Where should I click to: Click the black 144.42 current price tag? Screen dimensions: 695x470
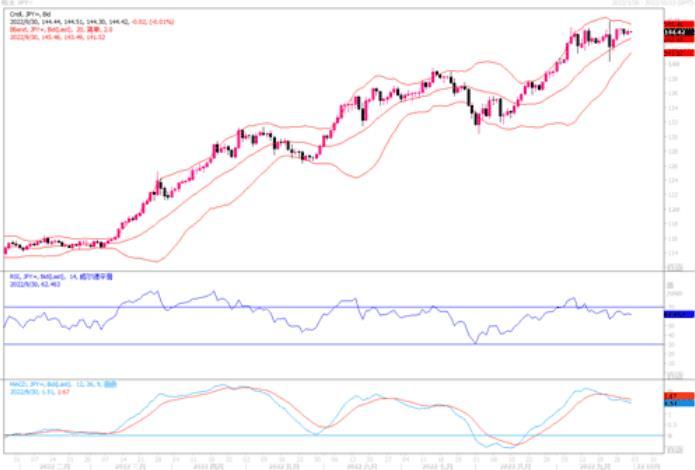(679, 32)
